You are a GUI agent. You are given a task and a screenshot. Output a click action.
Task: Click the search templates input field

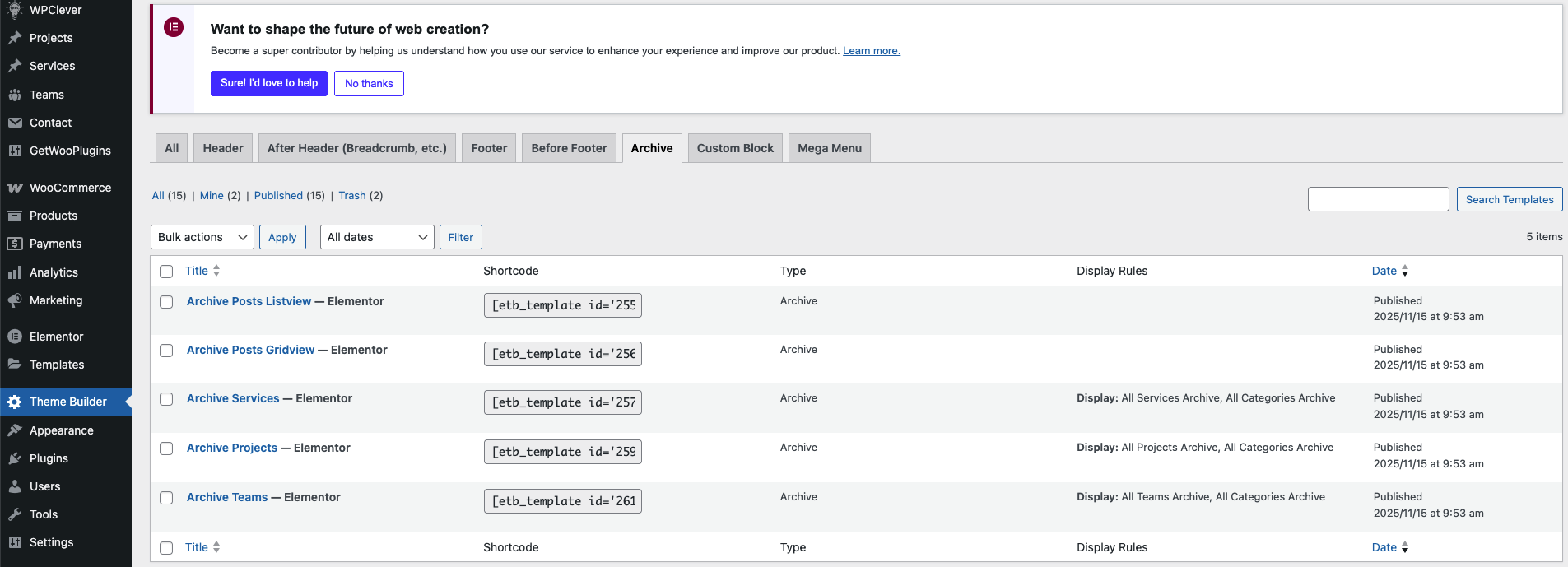[x=1378, y=199]
